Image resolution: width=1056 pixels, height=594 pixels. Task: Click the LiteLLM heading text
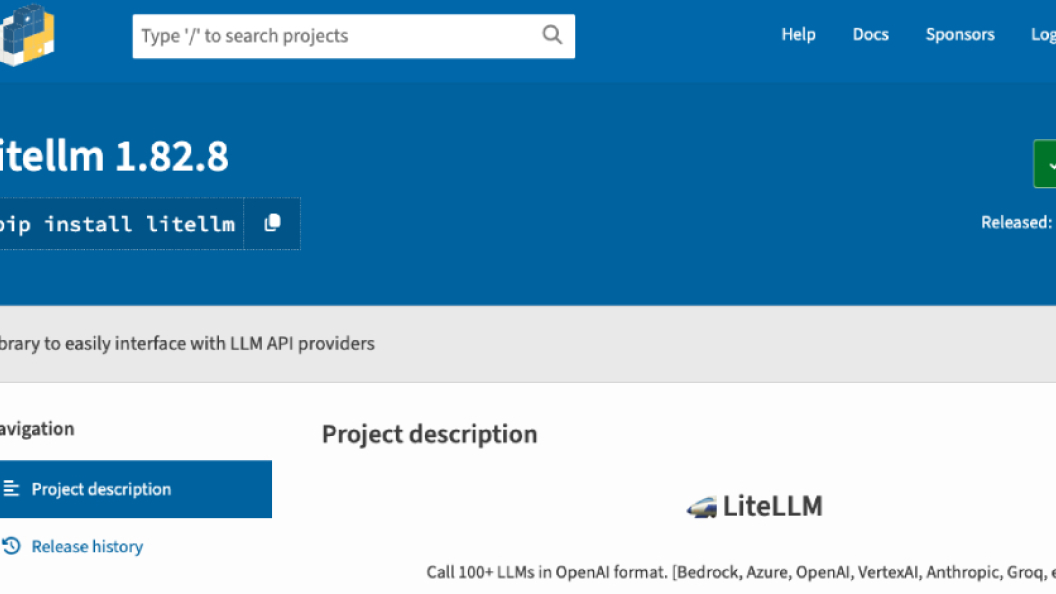click(772, 506)
